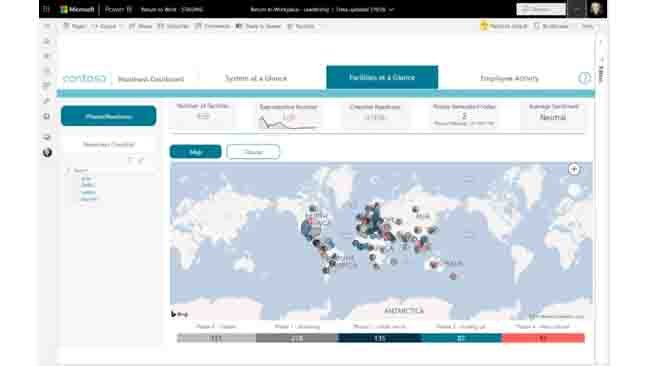
Task: Open the Power BI home link
Action: [x=118, y=9]
